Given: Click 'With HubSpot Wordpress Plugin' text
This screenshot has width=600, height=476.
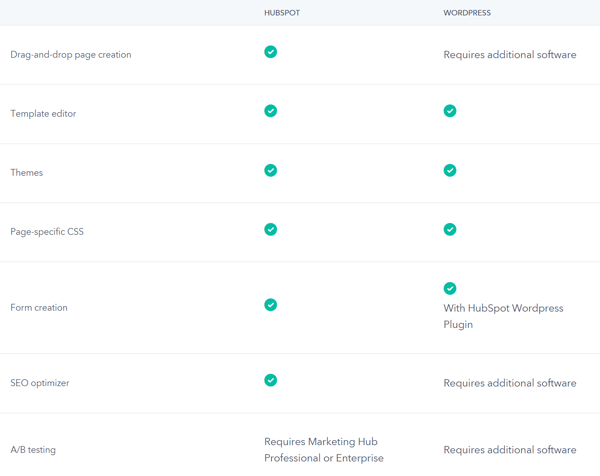Looking at the screenshot, I should click(503, 316).
